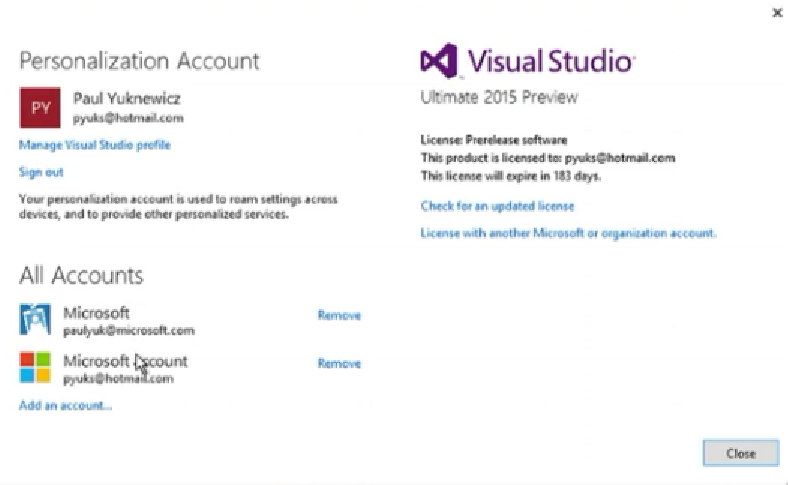Click the Microsoft Account label text

tap(125, 361)
